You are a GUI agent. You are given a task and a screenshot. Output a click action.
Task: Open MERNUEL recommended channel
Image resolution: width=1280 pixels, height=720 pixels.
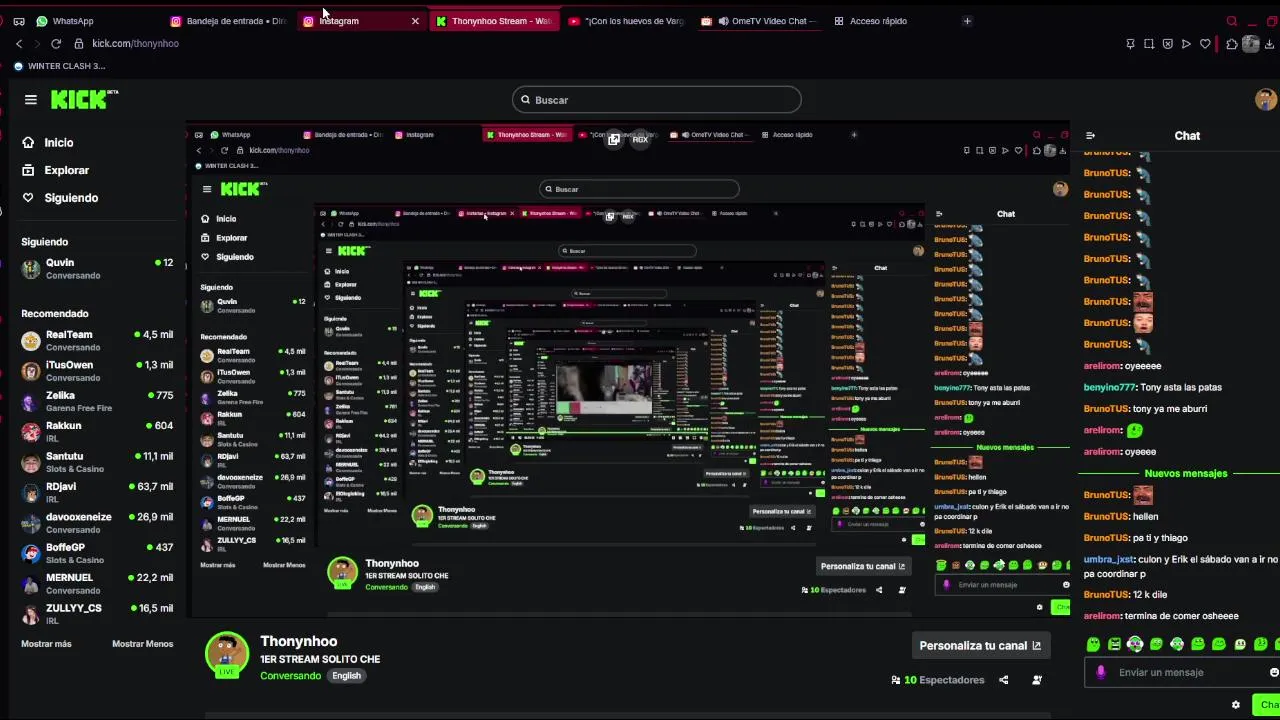(x=98, y=583)
